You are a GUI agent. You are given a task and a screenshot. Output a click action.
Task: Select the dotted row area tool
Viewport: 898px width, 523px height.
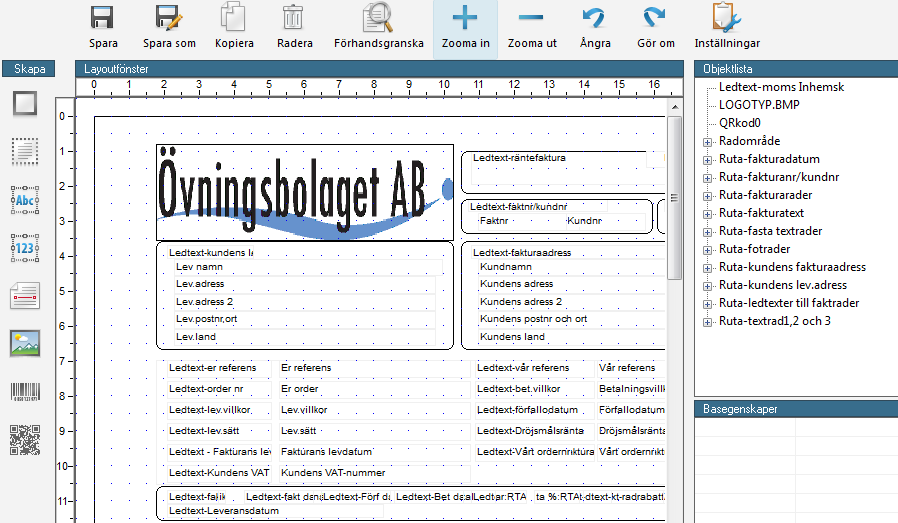click(x=25, y=152)
